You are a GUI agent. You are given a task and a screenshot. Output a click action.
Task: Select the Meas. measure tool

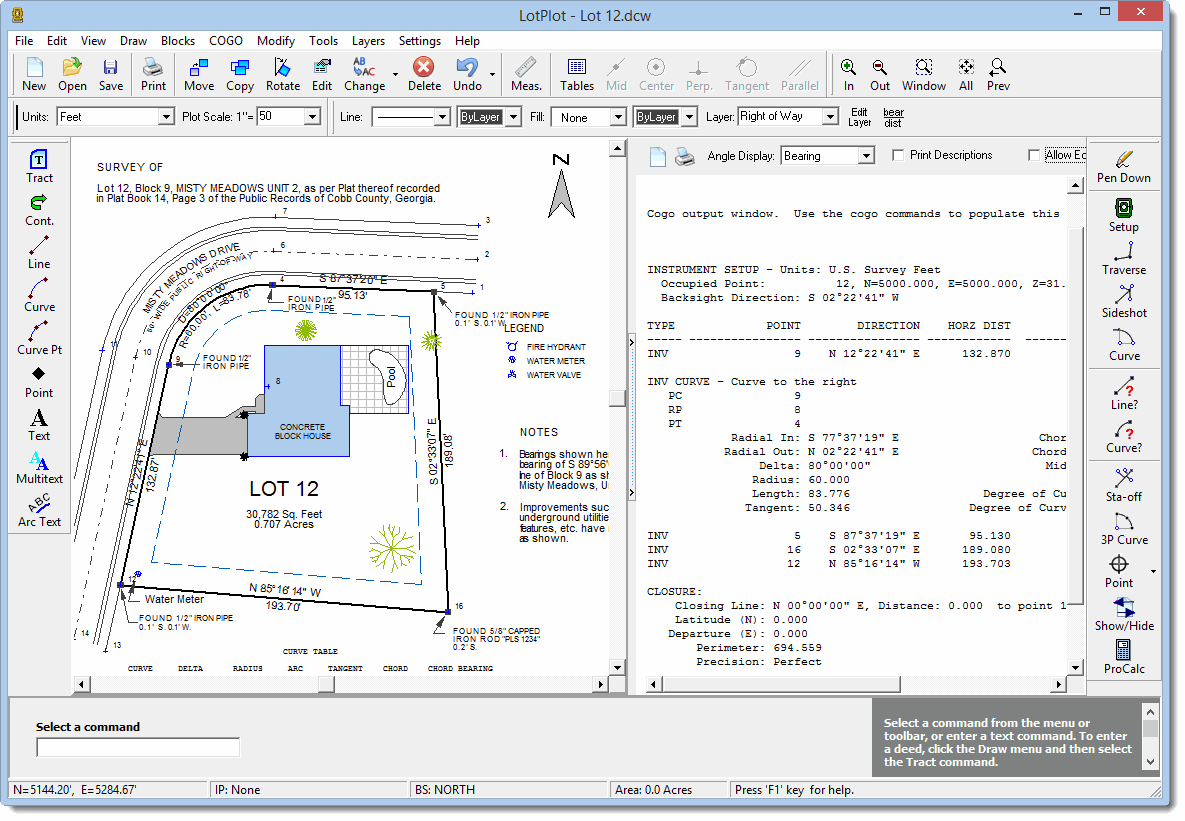tap(526, 75)
